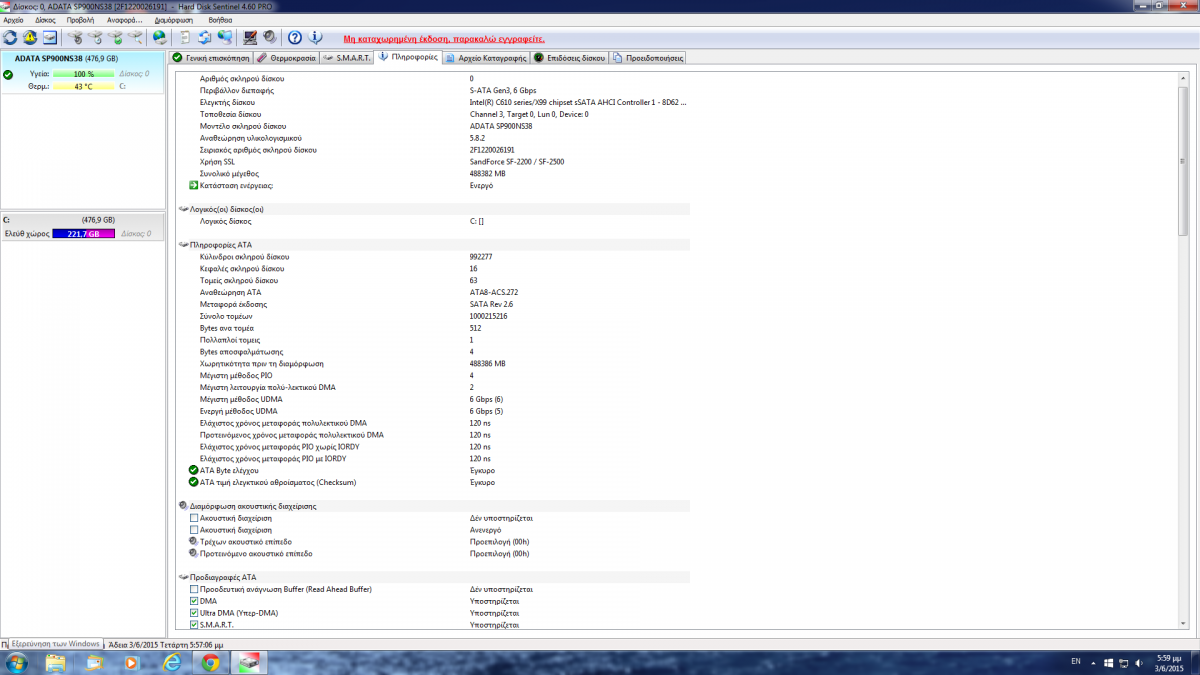Image resolution: width=1200 pixels, height=675 pixels.
Task: Click the SandForce SF-2200 / SF-2500 value
Action: click(x=516, y=162)
